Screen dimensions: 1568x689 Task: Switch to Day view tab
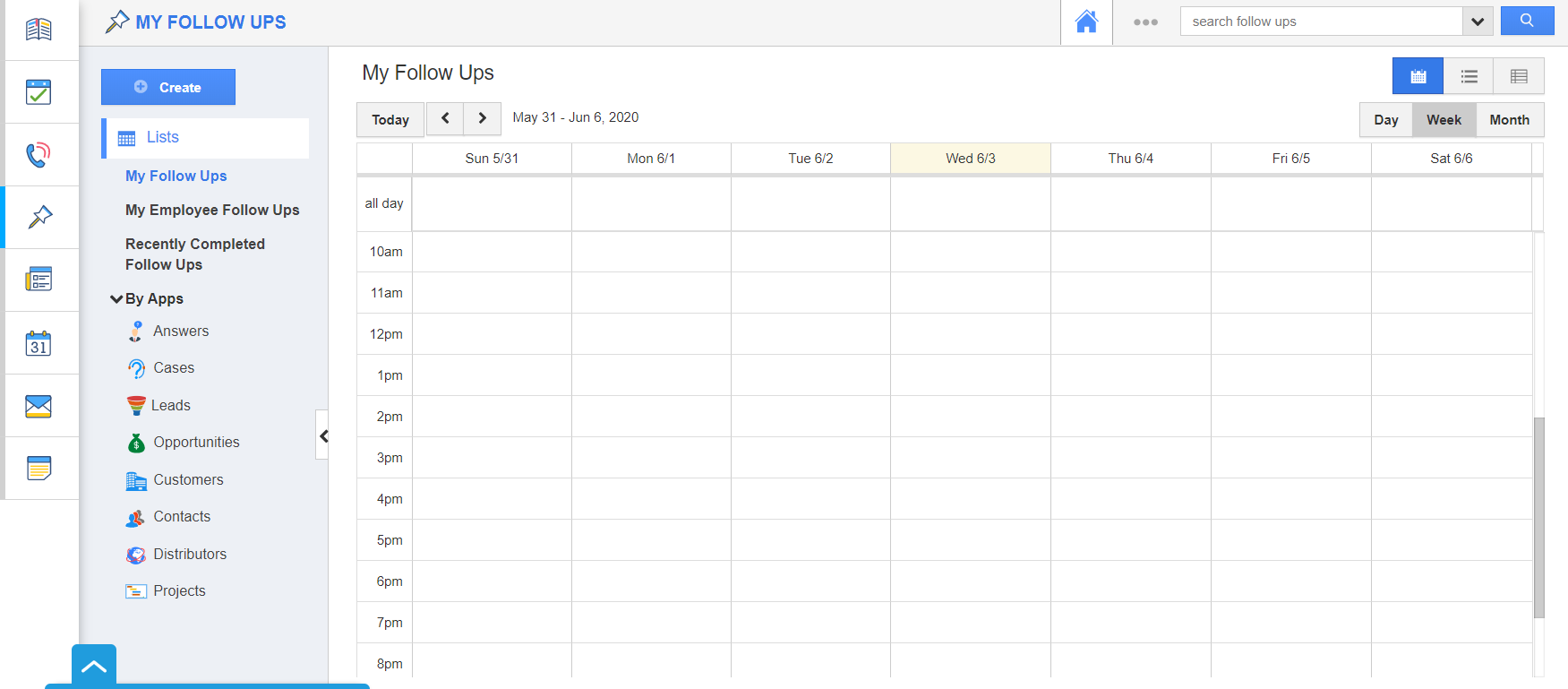pos(1385,120)
